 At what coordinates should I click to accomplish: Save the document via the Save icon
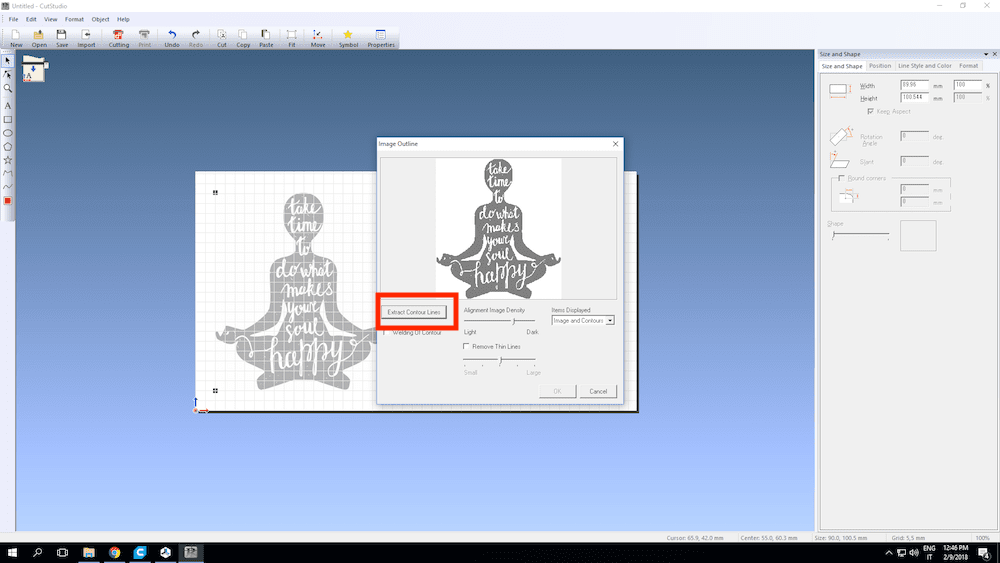click(x=62, y=38)
